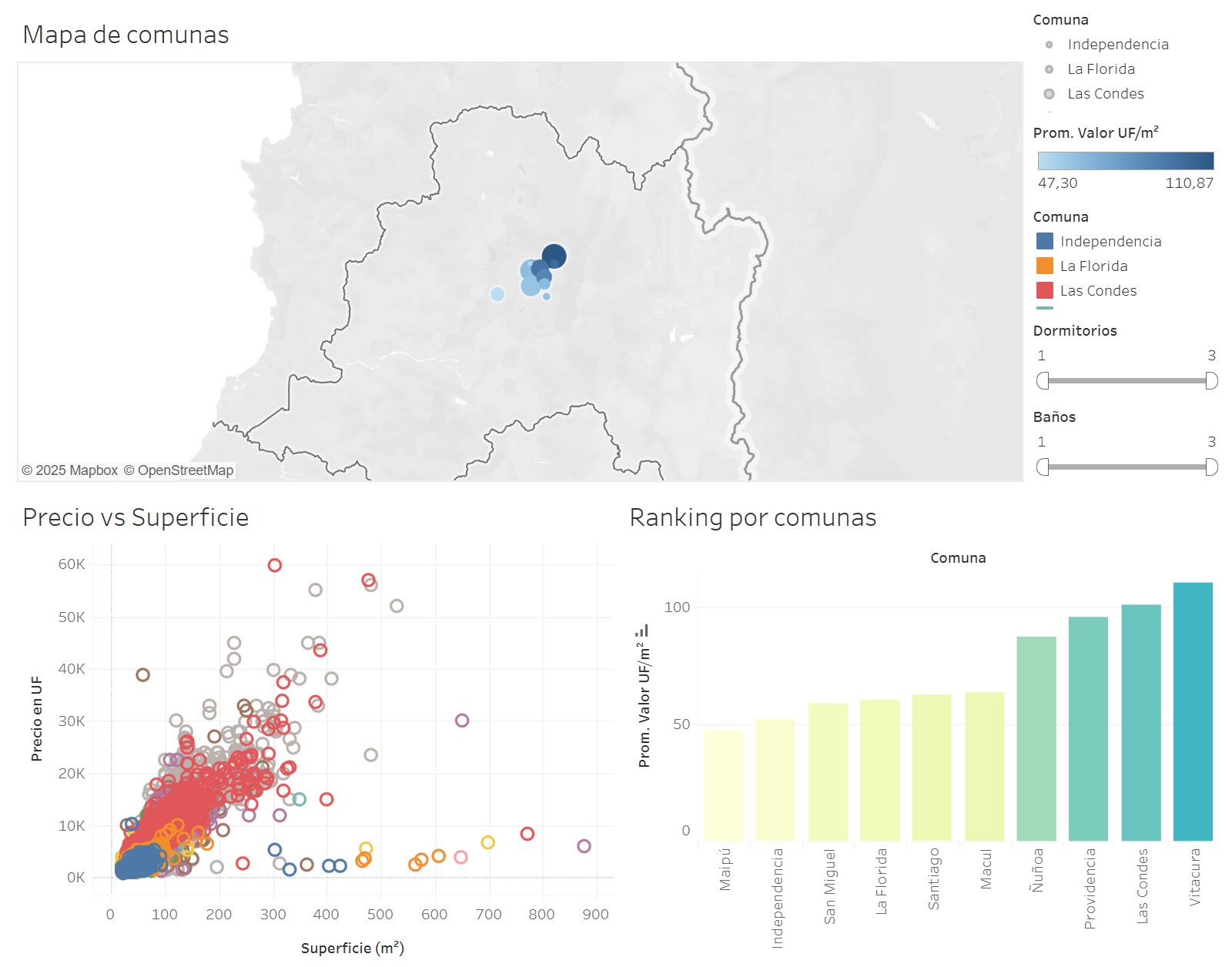Click the darkest blue circle on the map
This screenshot has height=967, width=1232.
554,256
